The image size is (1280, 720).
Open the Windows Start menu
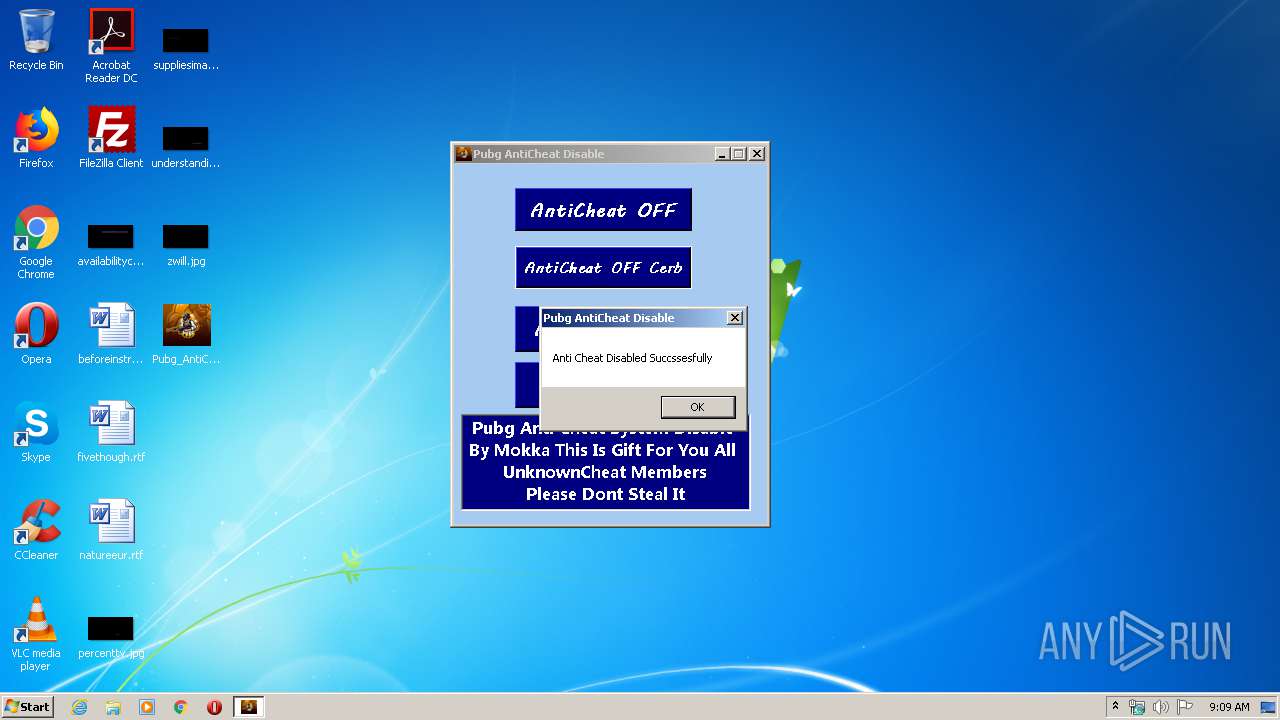click(27, 706)
